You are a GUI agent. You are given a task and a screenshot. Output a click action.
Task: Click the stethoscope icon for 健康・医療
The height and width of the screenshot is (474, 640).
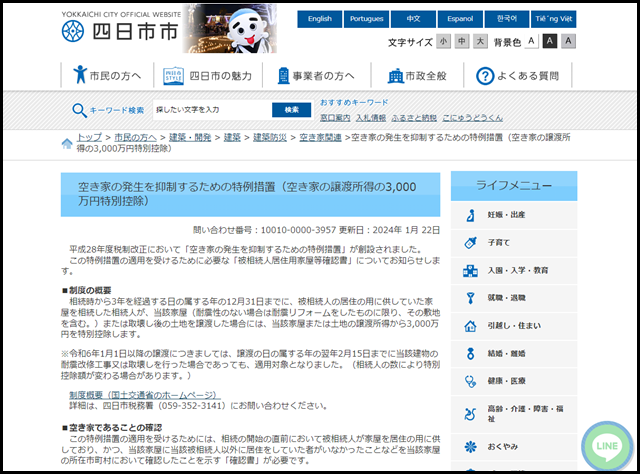point(470,381)
